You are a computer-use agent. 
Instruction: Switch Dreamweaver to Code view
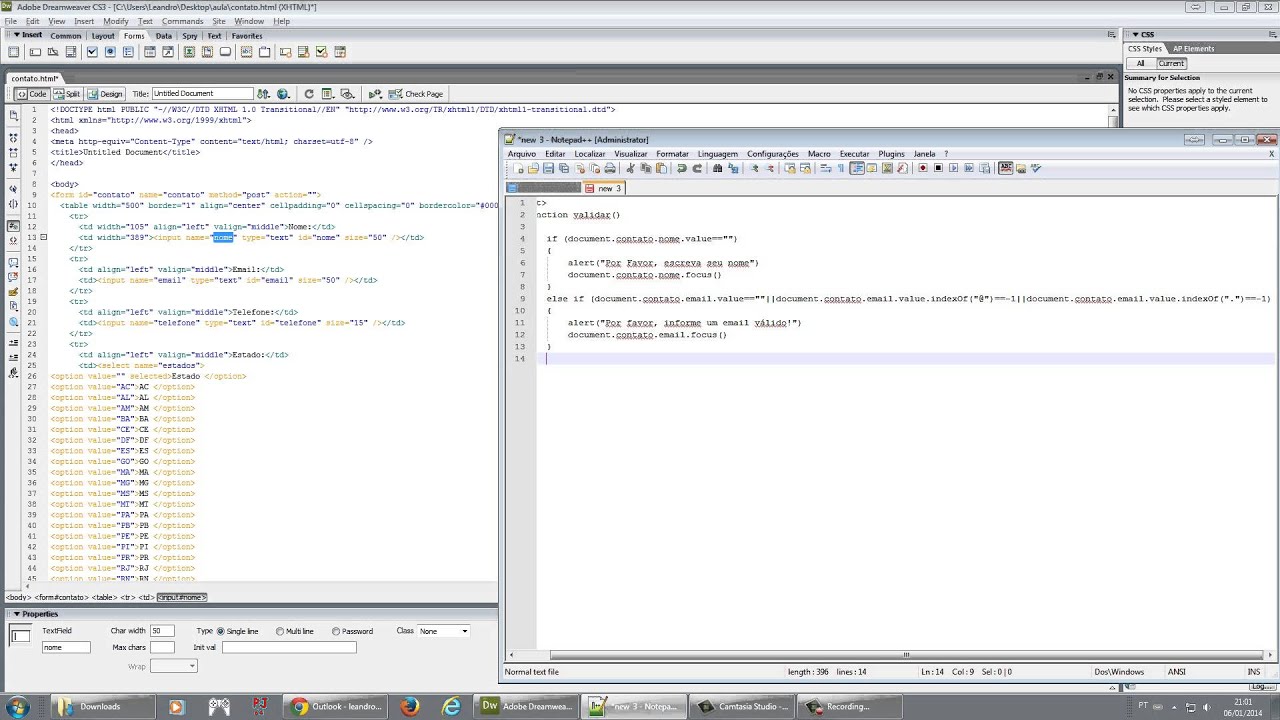pos(32,94)
